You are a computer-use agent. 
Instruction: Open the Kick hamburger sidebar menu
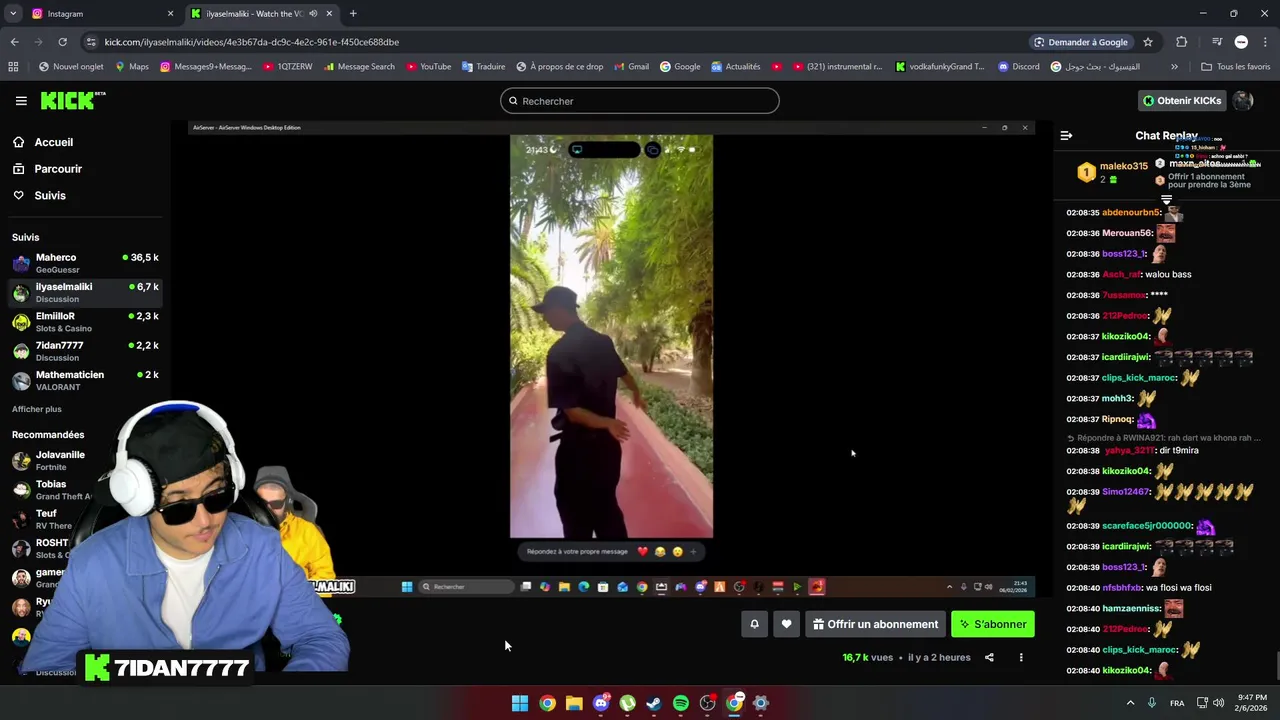[x=21, y=101]
